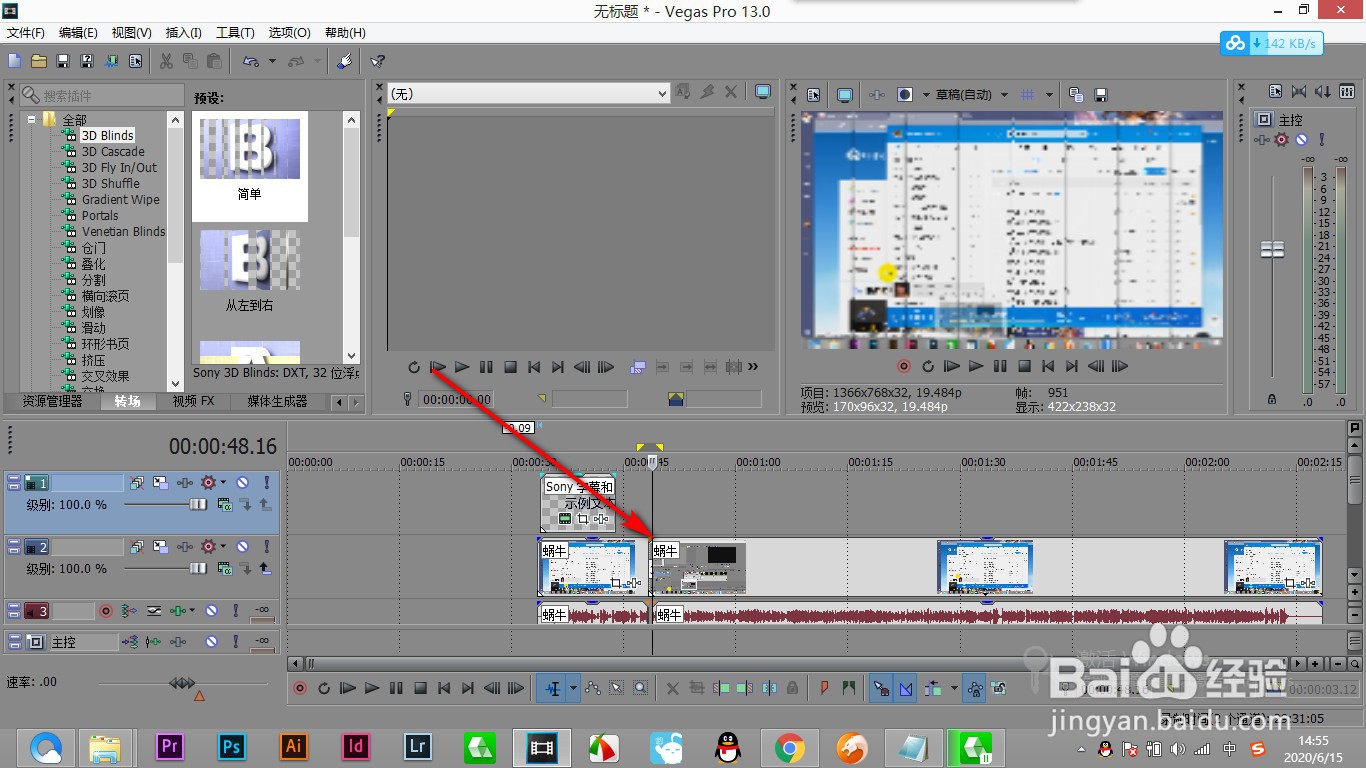1366x768 pixels.
Task: Solo video track 1
Action: coord(267,482)
